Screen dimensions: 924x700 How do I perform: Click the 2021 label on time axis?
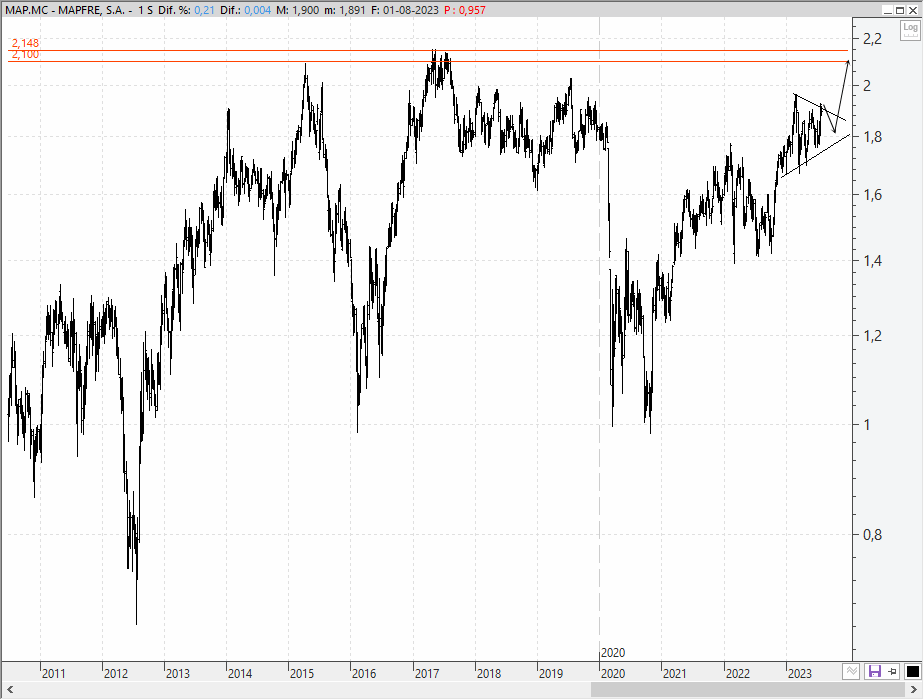click(x=674, y=673)
